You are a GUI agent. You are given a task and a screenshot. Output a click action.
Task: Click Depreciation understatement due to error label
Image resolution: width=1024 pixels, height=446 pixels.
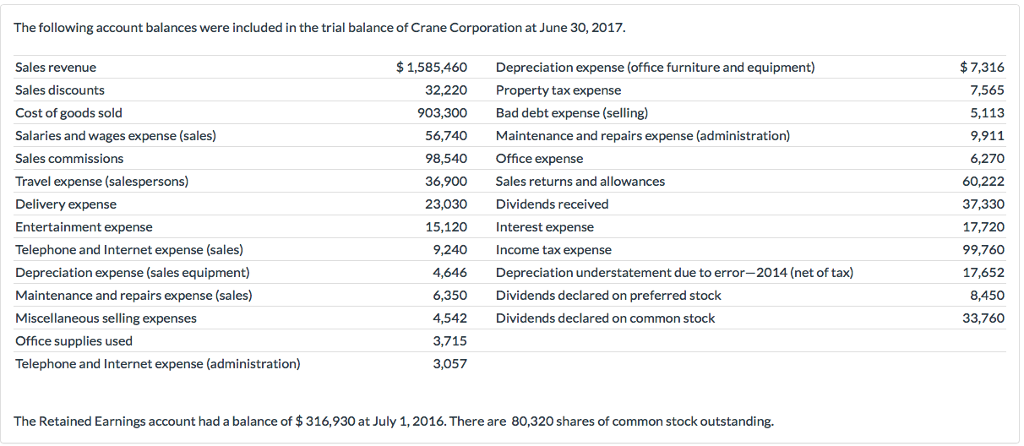point(674,272)
